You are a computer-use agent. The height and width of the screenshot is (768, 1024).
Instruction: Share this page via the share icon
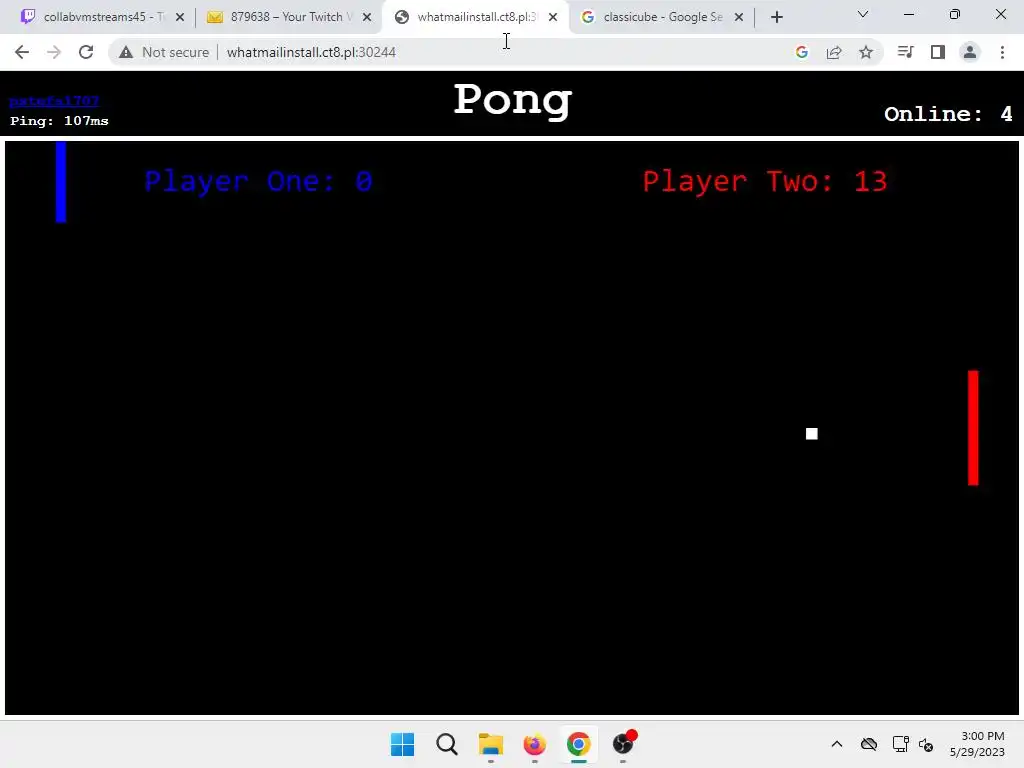834,52
